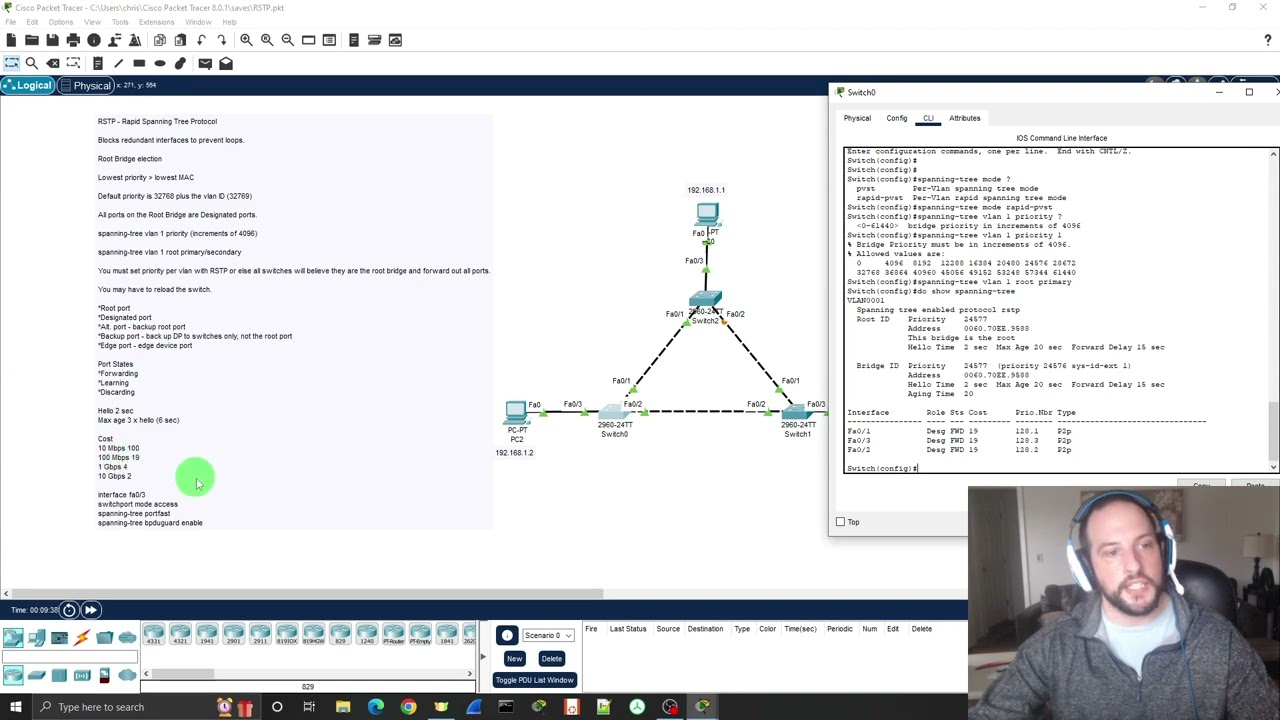Screen dimensions: 1280x720
Task: Select the Draw Rectangle tool
Action: pos(139,63)
